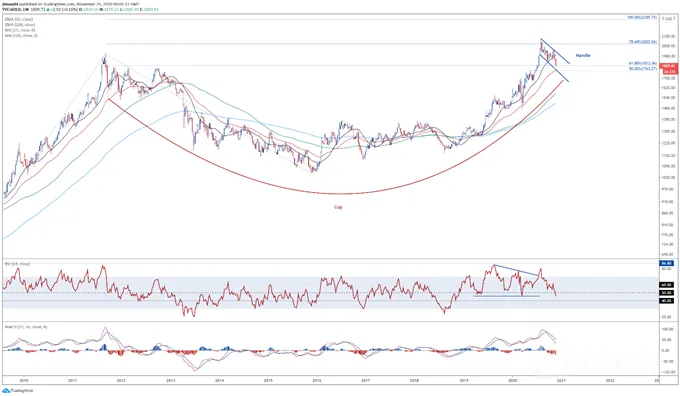The width and height of the screenshot is (680, 396).
Task: Click the RSI 60.00 level tag
Action: coord(666,285)
